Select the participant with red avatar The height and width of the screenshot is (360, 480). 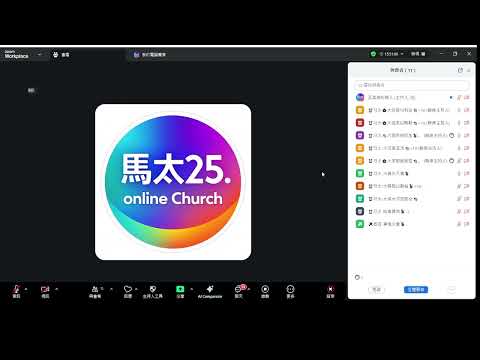coord(412,123)
